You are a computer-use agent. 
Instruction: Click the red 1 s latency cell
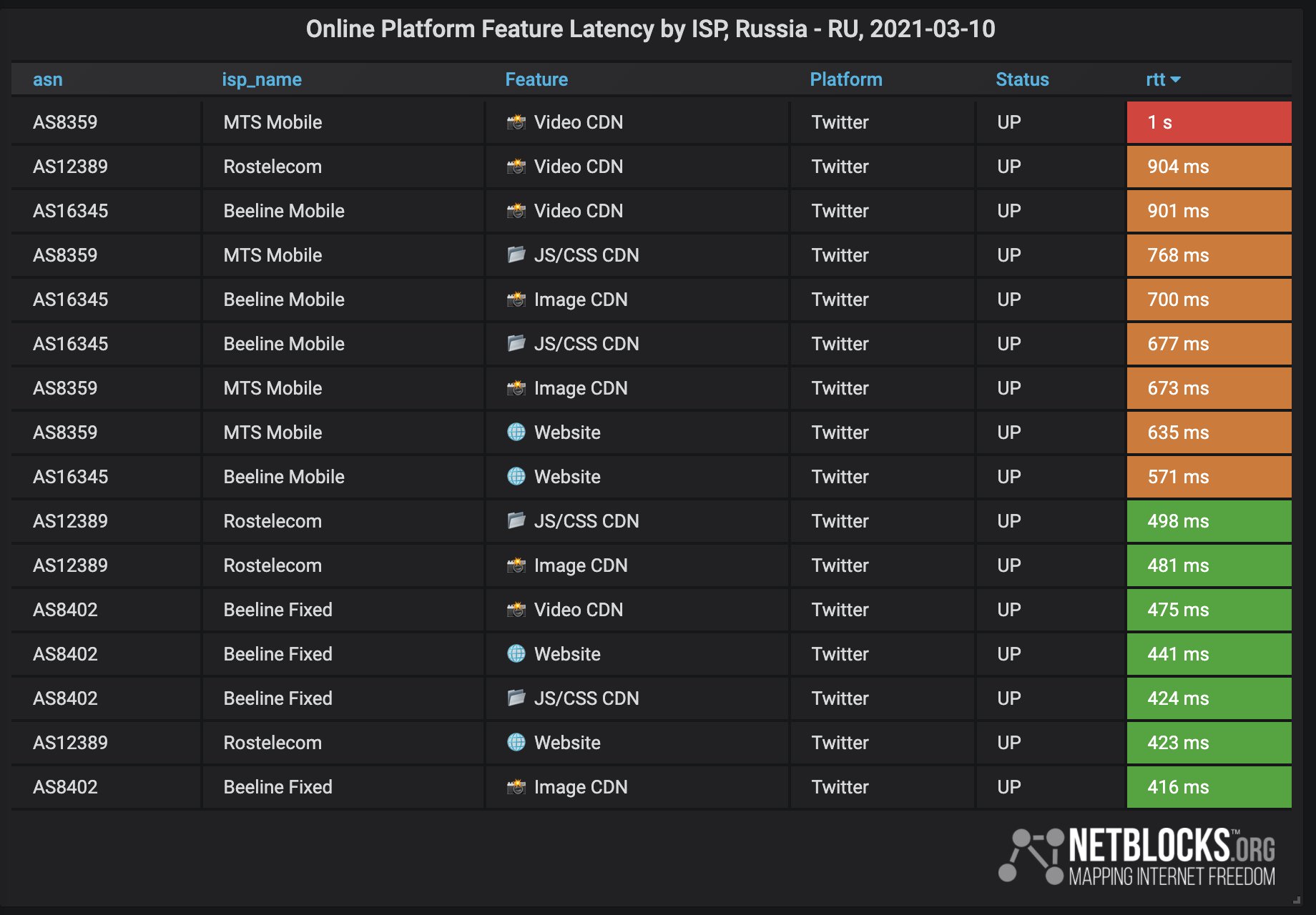[x=1209, y=122]
